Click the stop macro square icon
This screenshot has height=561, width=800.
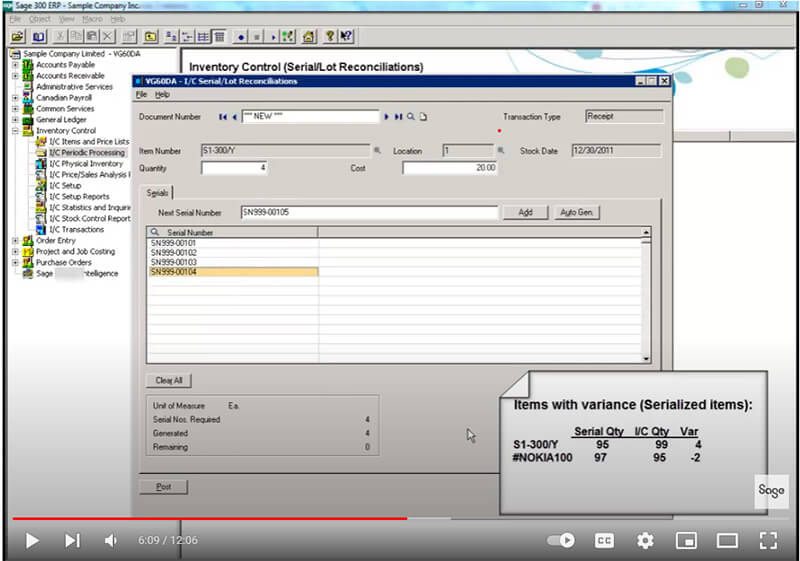tap(257, 37)
